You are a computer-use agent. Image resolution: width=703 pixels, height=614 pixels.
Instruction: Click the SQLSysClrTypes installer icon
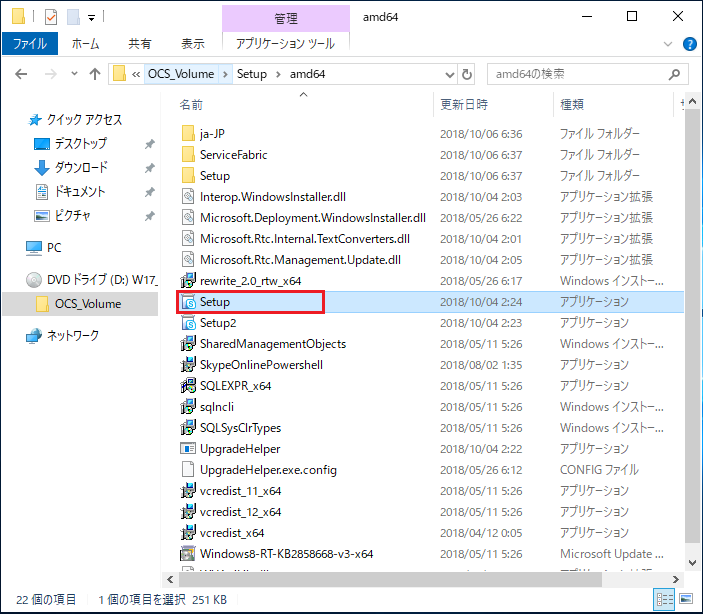click(x=188, y=428)
